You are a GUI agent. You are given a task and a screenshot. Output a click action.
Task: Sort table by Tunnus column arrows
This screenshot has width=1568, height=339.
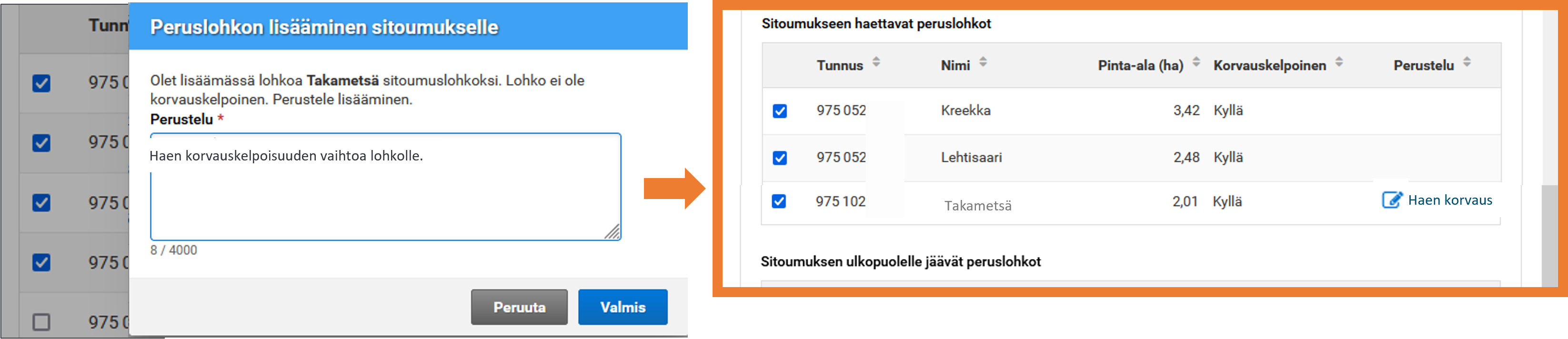pyautogui.click(x=876, y=62)
